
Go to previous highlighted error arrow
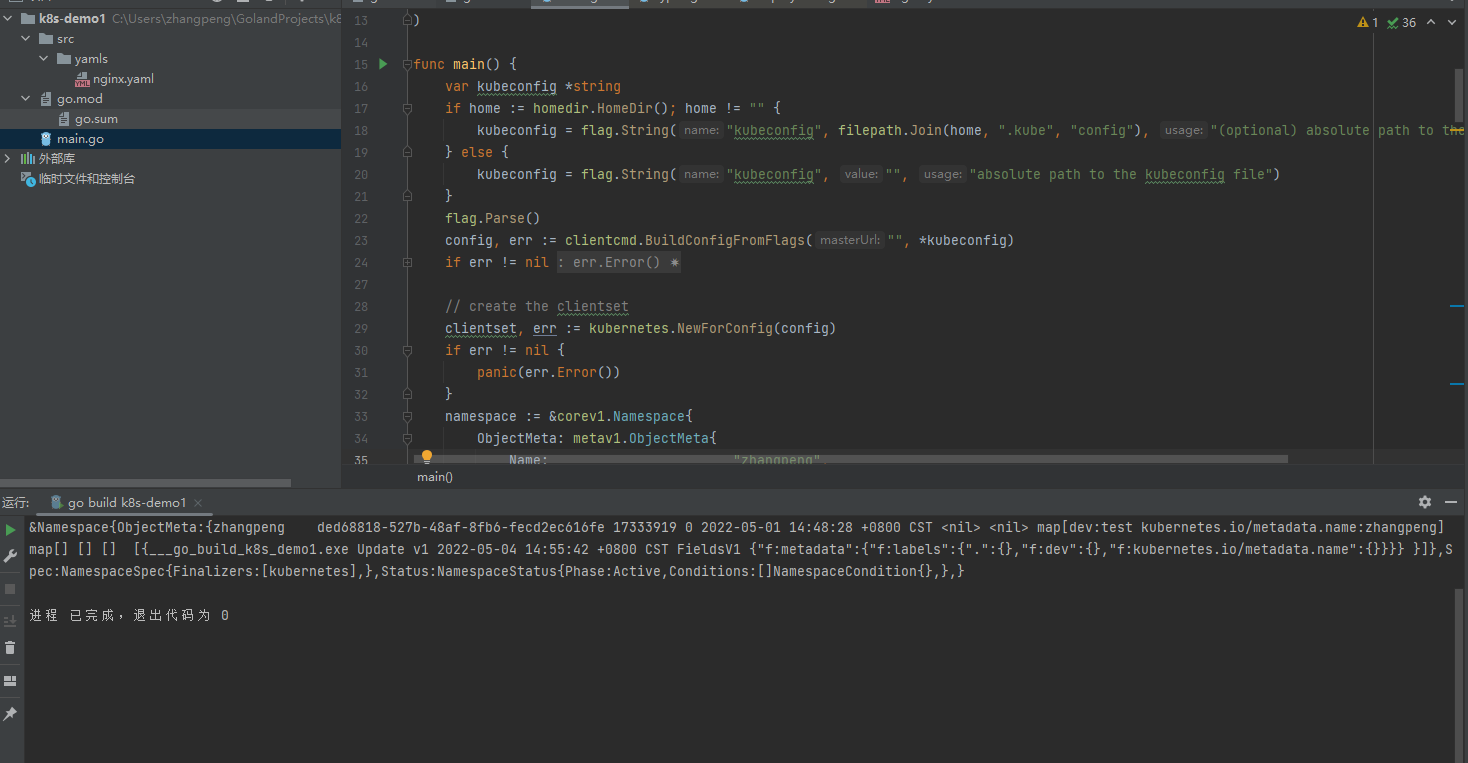point(1431,22)
